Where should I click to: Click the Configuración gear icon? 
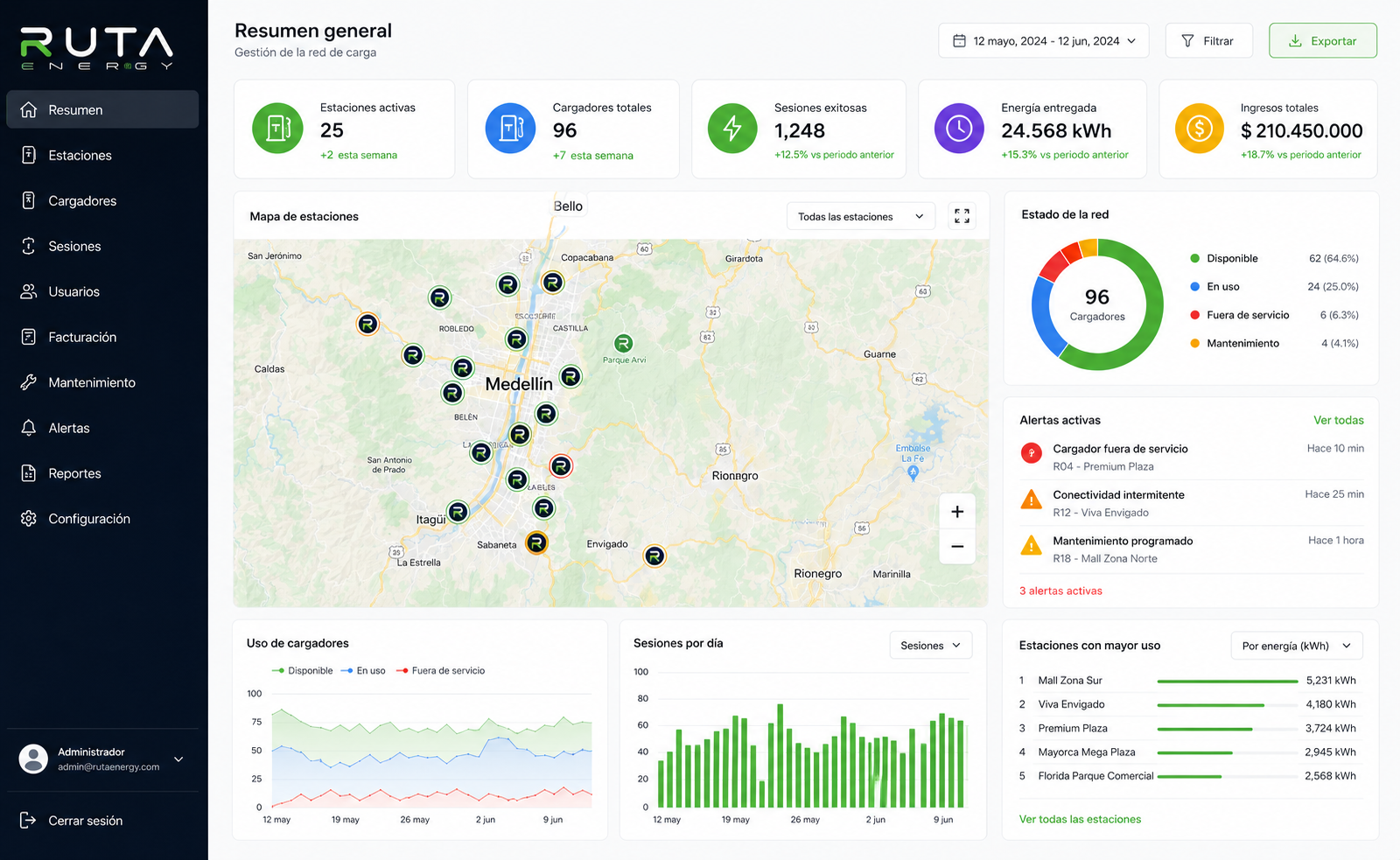pos(29,519)
